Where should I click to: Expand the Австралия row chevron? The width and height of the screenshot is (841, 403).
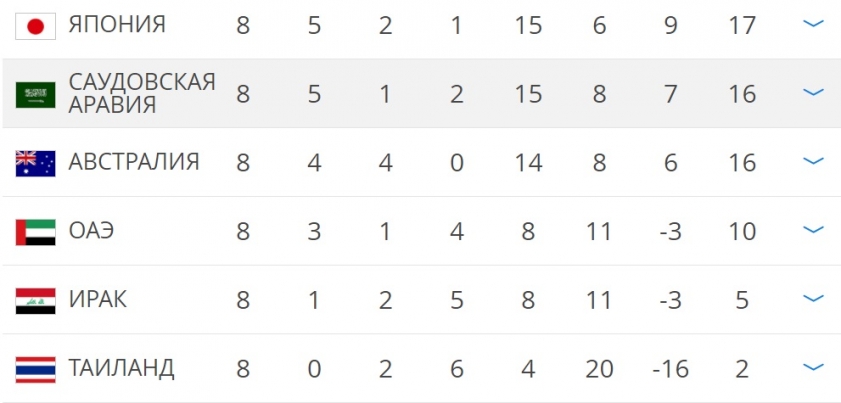(813, 160)
